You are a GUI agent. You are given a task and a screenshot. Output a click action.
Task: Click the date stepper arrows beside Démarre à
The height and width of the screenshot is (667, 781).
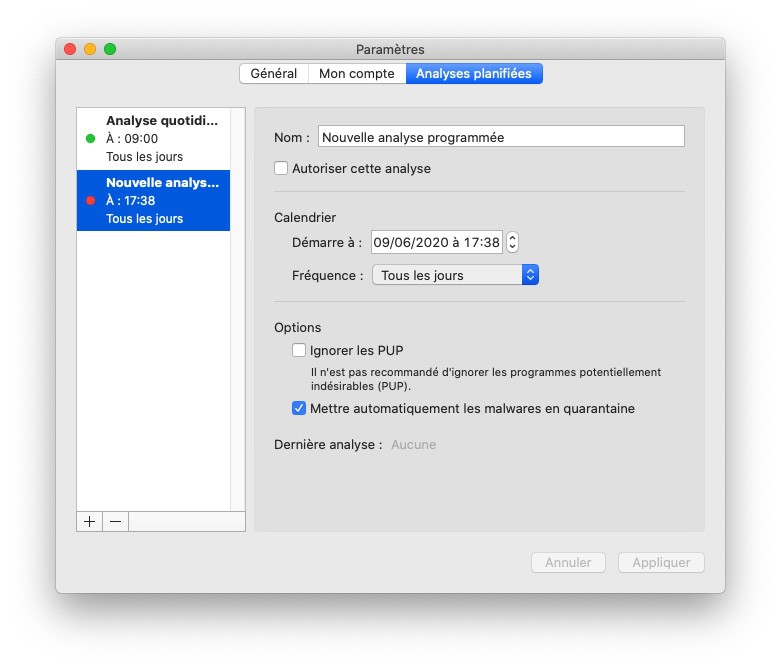tap(512, 242)
